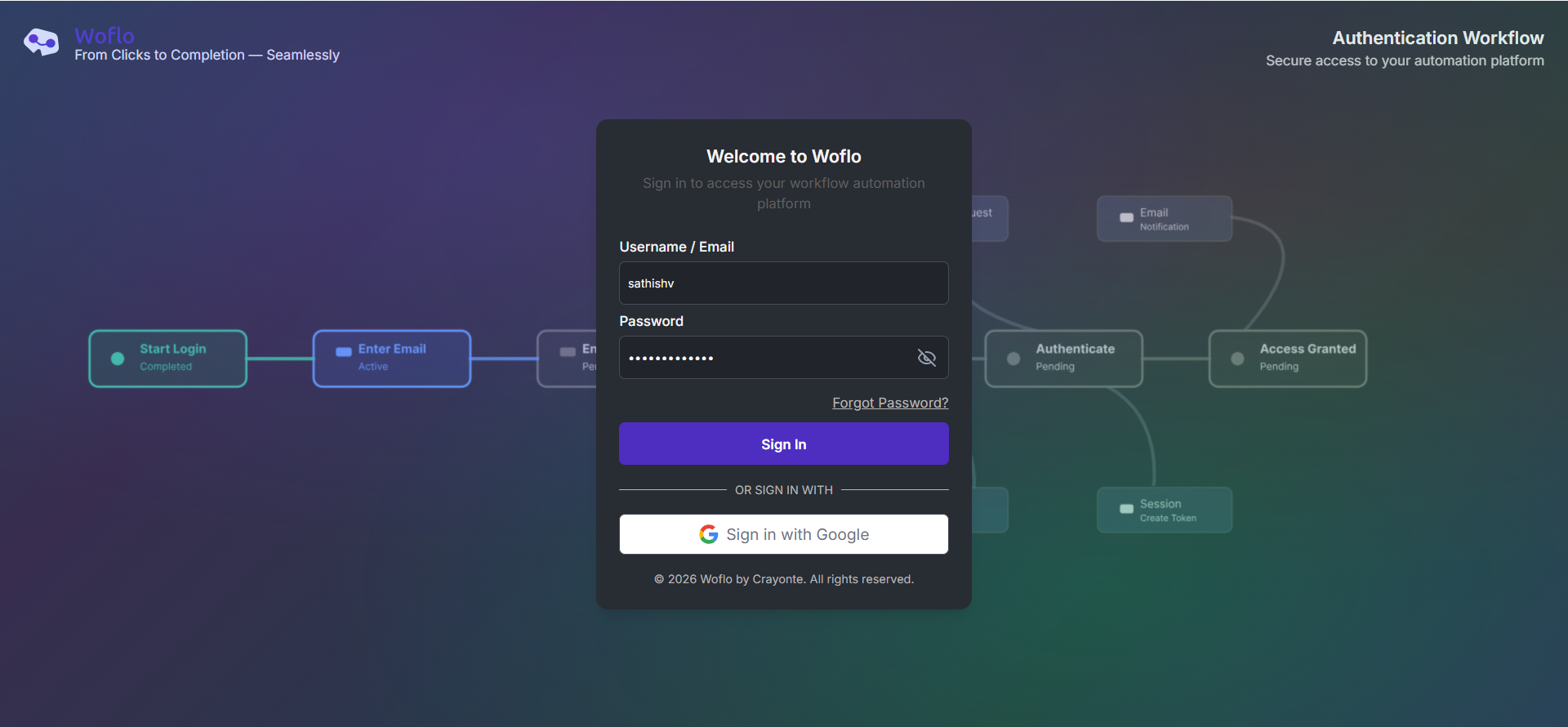Click the Authenticate node status dot
This screenshot has height=727, width=1568.
click(x=1013, y=359)
